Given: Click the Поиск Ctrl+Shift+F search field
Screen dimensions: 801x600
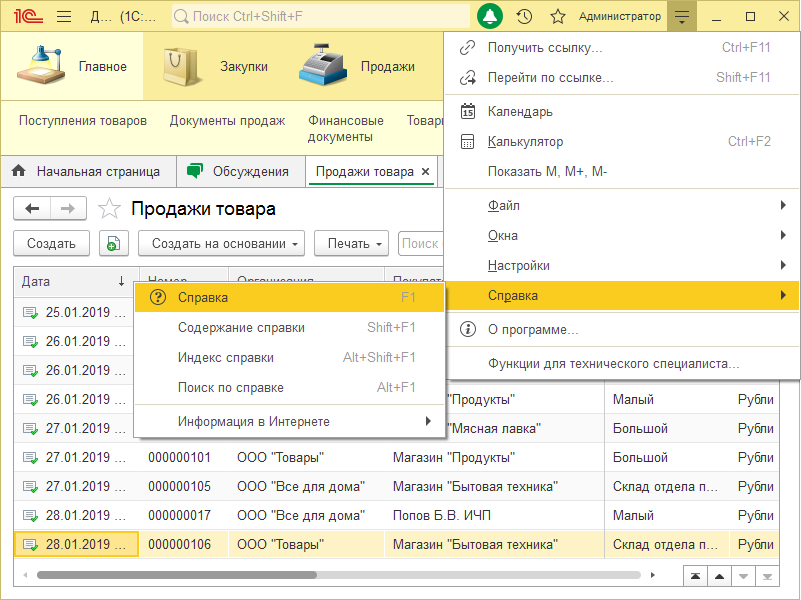Looking at the screenshot, I should [320, 16].
